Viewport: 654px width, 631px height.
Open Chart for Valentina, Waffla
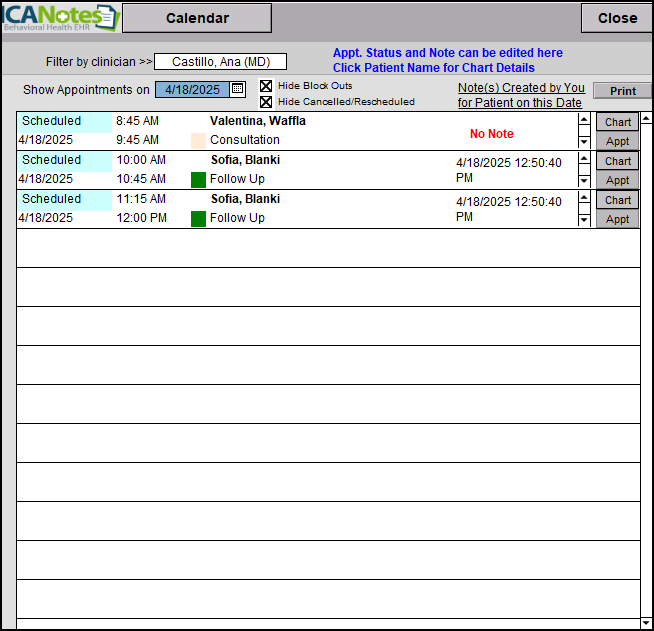[x=617, y=122]
